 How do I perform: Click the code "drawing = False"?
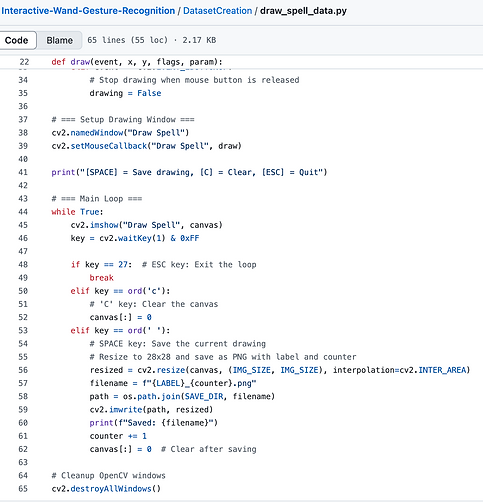coord(125,93)
